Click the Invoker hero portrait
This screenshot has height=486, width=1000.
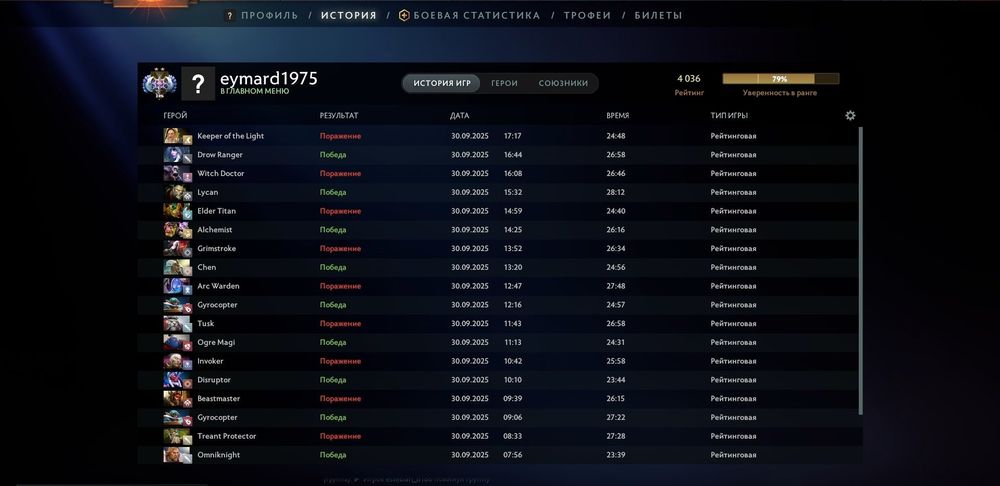(x=177, y=361)
